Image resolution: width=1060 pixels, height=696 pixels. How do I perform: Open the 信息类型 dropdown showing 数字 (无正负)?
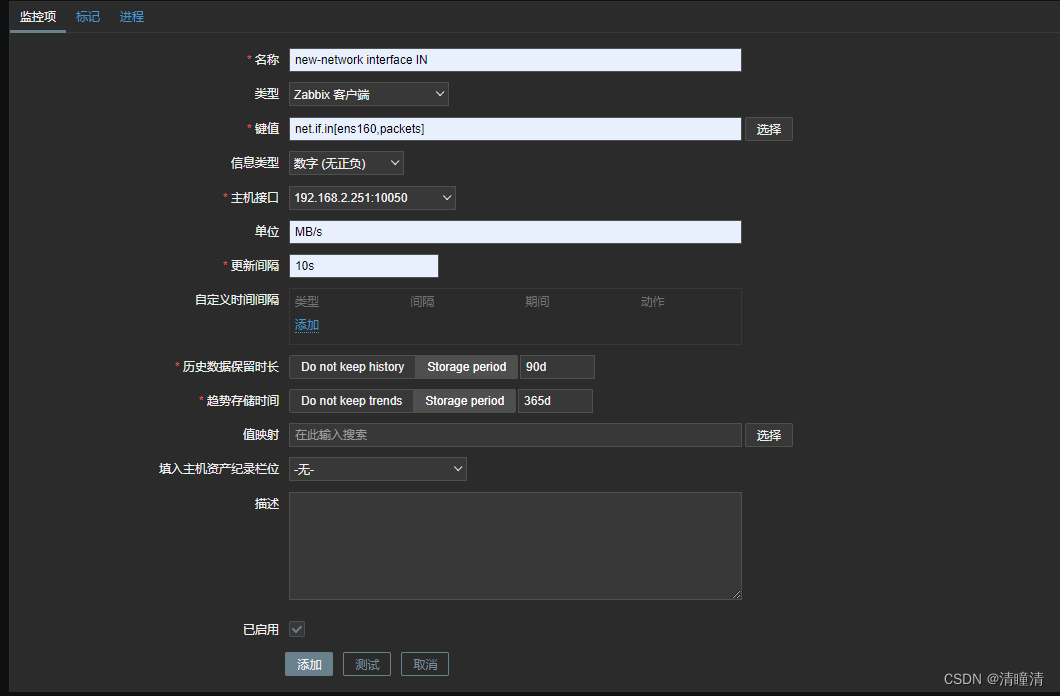[x=346, y=164]
